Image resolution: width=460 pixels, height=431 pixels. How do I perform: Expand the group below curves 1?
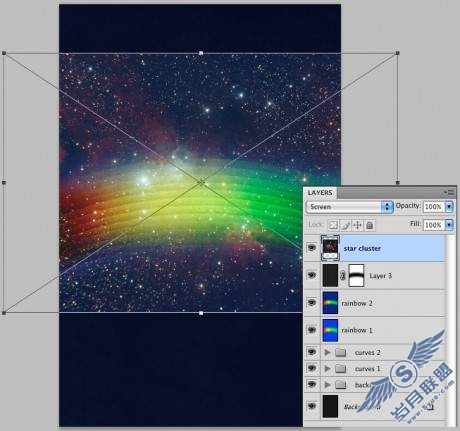(x=327, y=385)
